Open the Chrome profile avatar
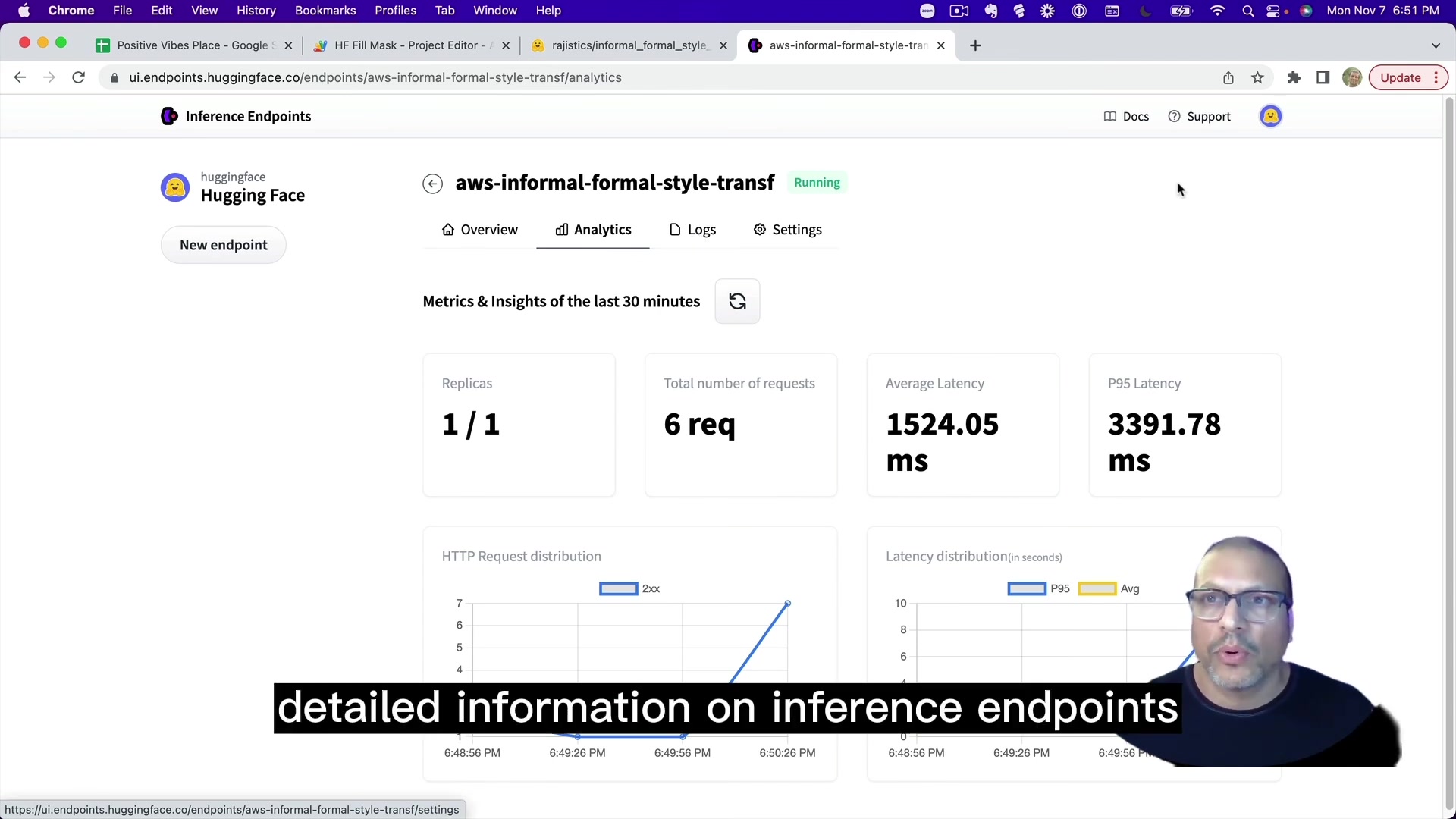Screen dimensions: 1456x819 coord(1351,77)
